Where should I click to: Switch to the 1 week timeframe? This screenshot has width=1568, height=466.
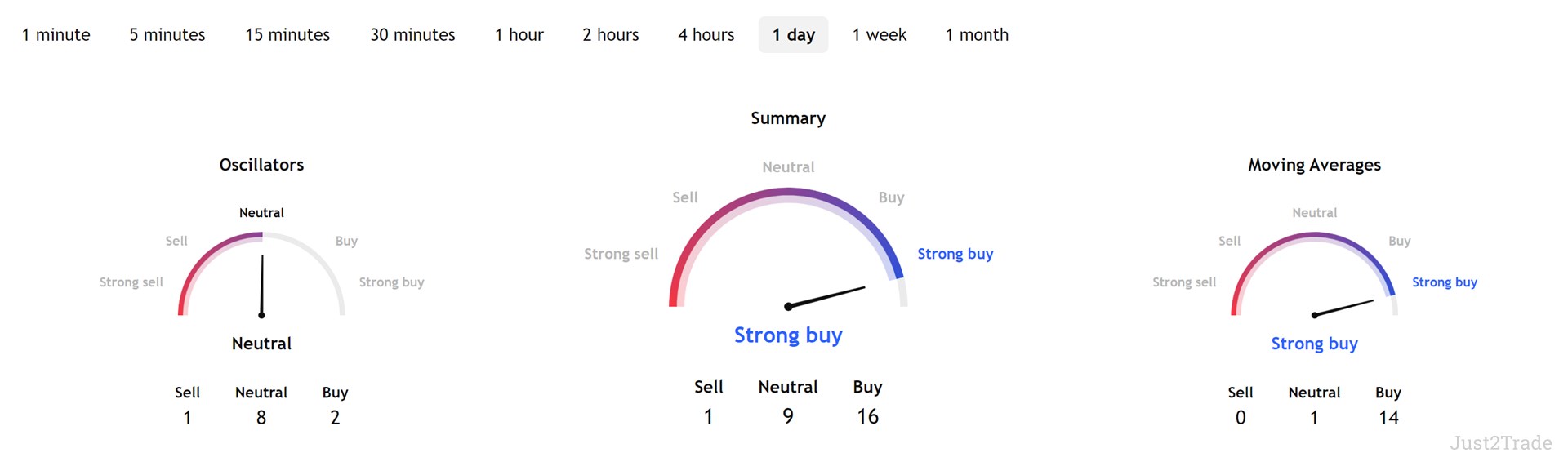coord(880,35)
